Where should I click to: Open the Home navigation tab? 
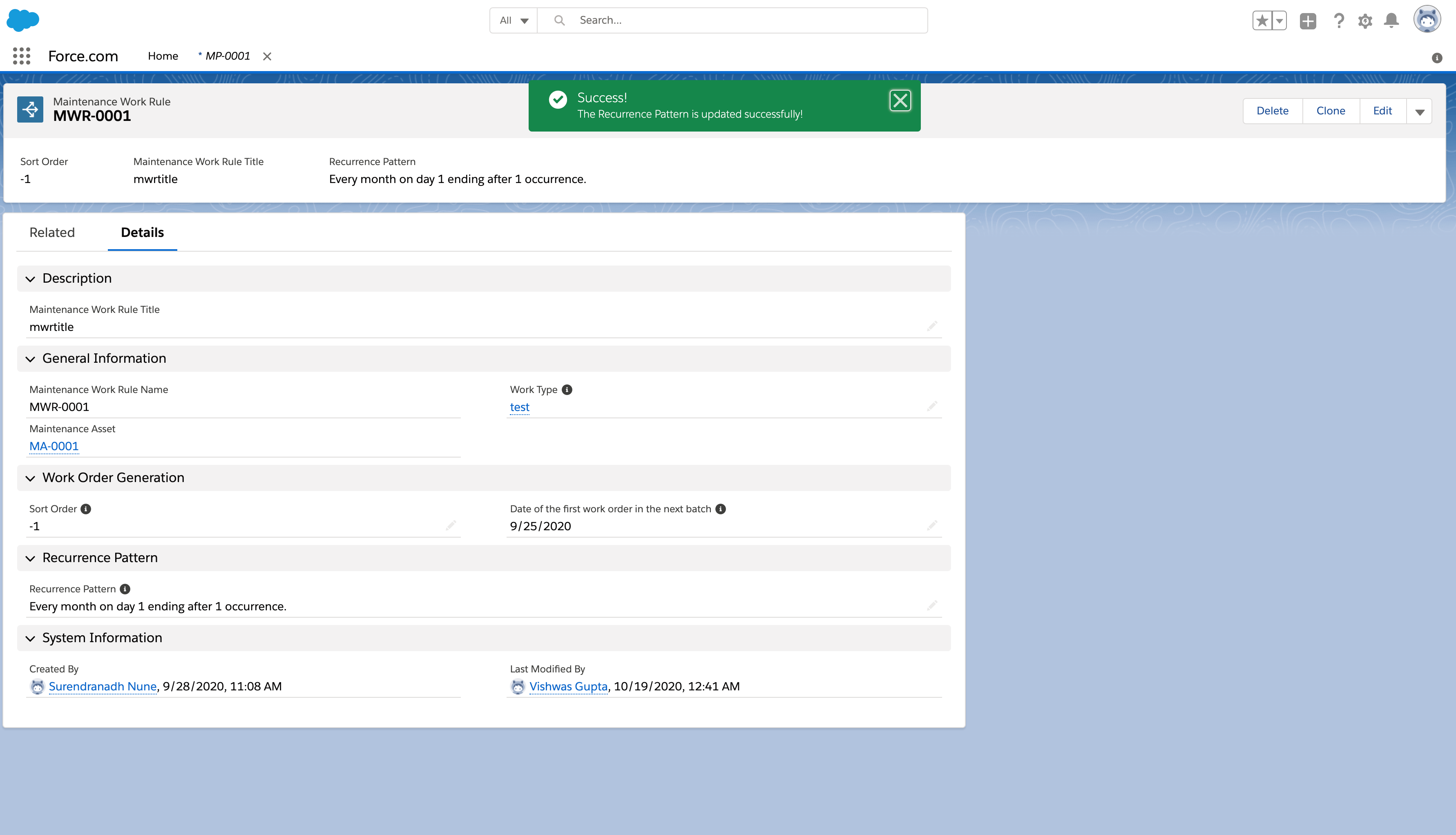(x=163, y=56)
